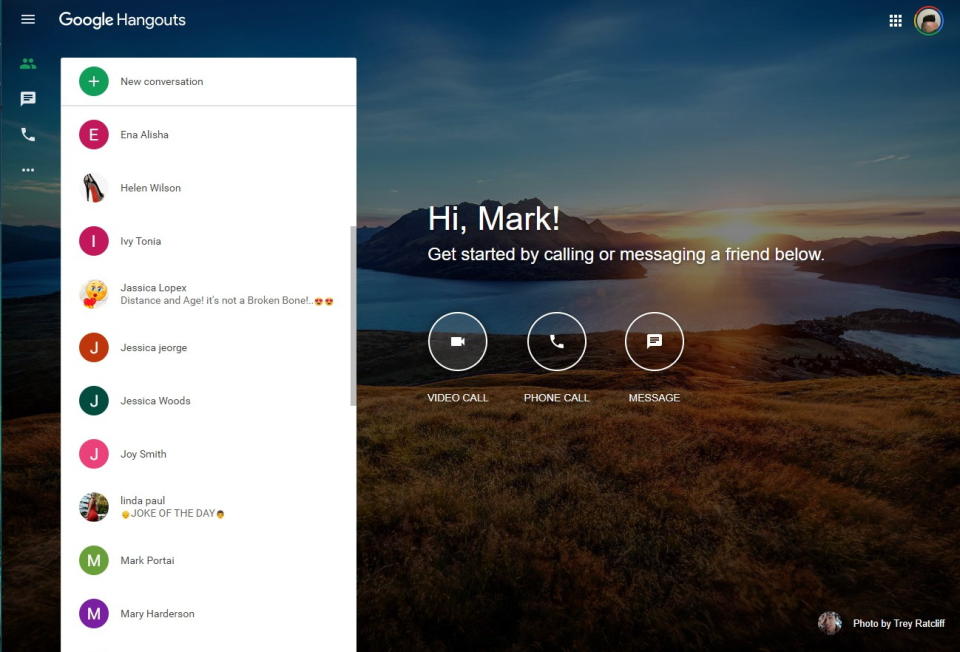The height and width of the screenshot is (652, 960).
Task: Open the navigation hamburger menu
Action: [x=27, y=19]
